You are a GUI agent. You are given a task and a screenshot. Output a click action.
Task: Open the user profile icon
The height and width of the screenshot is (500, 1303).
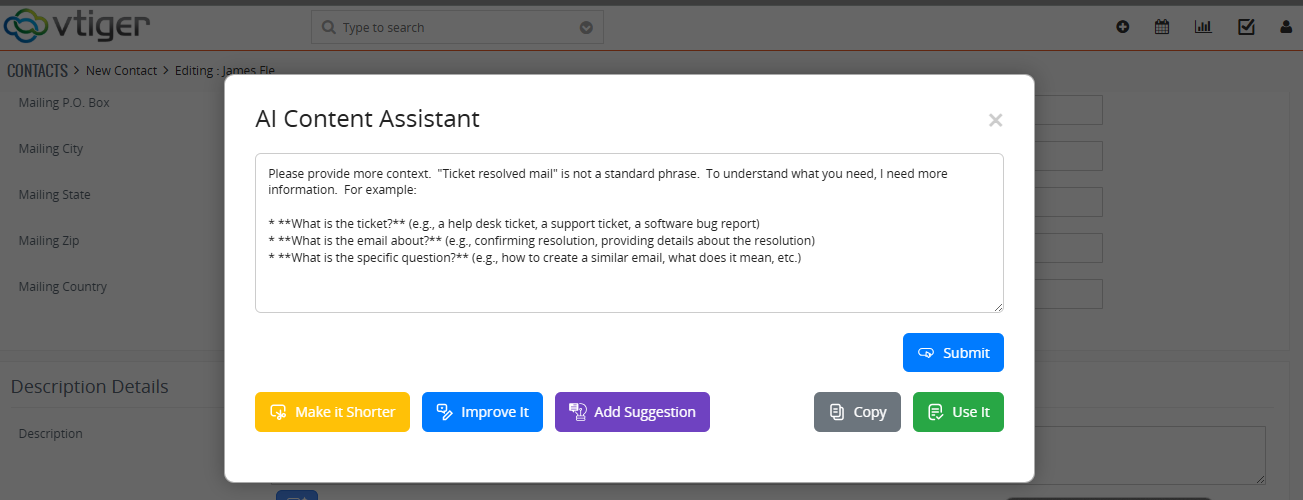pyautogui.click(x=1287, y=27)
